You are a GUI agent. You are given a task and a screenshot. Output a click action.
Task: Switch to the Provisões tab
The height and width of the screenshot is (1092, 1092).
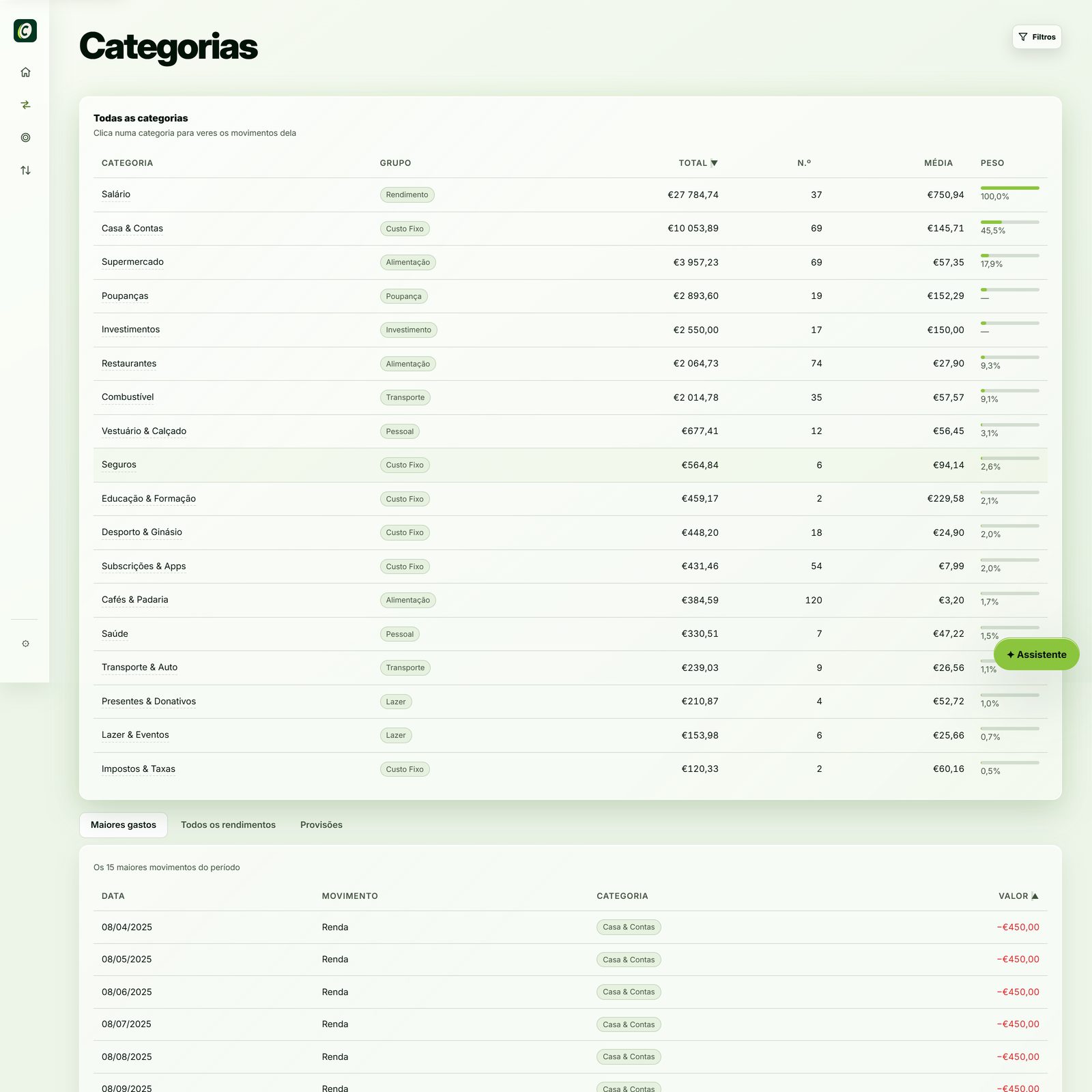point(321,825)
